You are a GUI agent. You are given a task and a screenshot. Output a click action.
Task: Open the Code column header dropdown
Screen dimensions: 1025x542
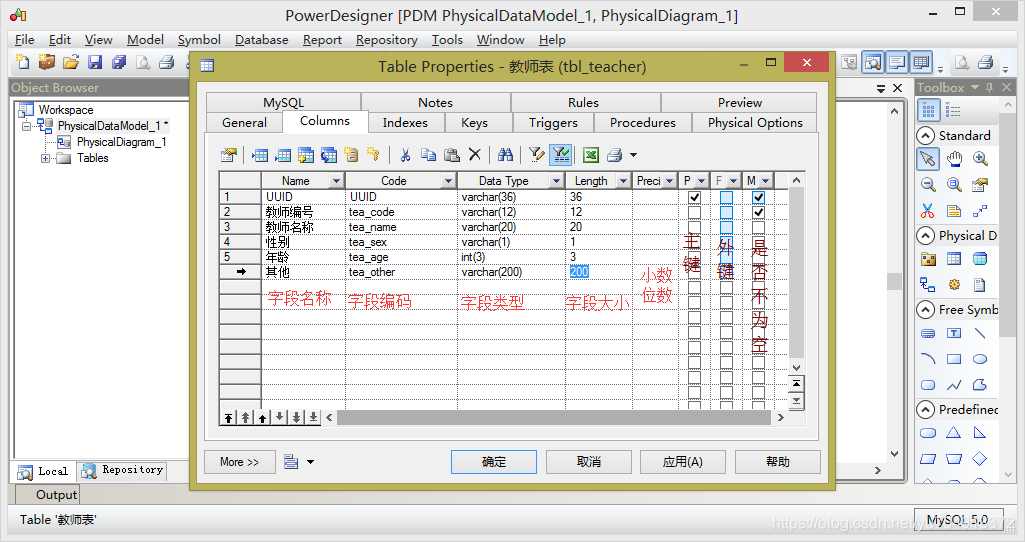(448, 180)
